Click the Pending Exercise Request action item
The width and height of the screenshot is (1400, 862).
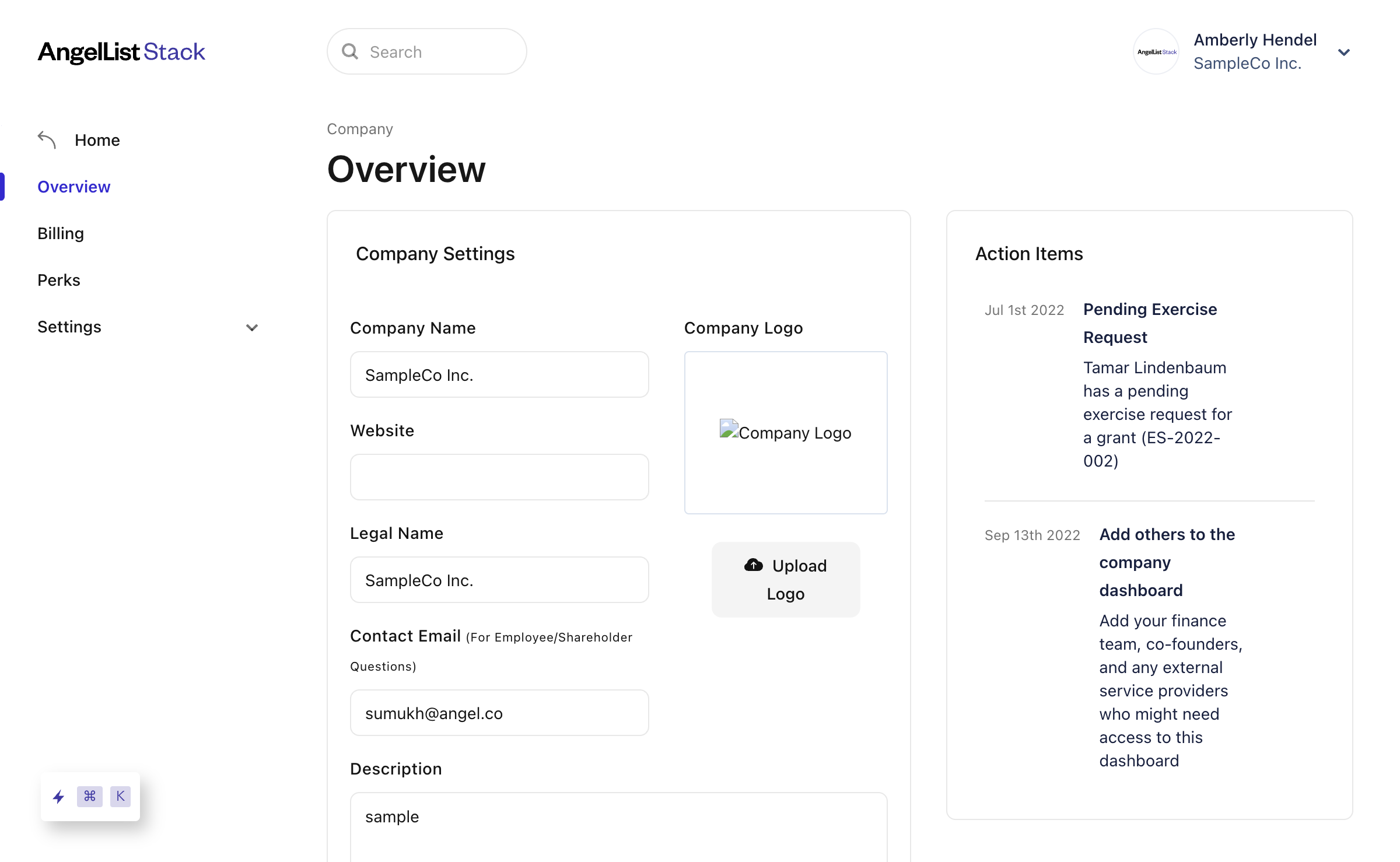pos(1149,323)
